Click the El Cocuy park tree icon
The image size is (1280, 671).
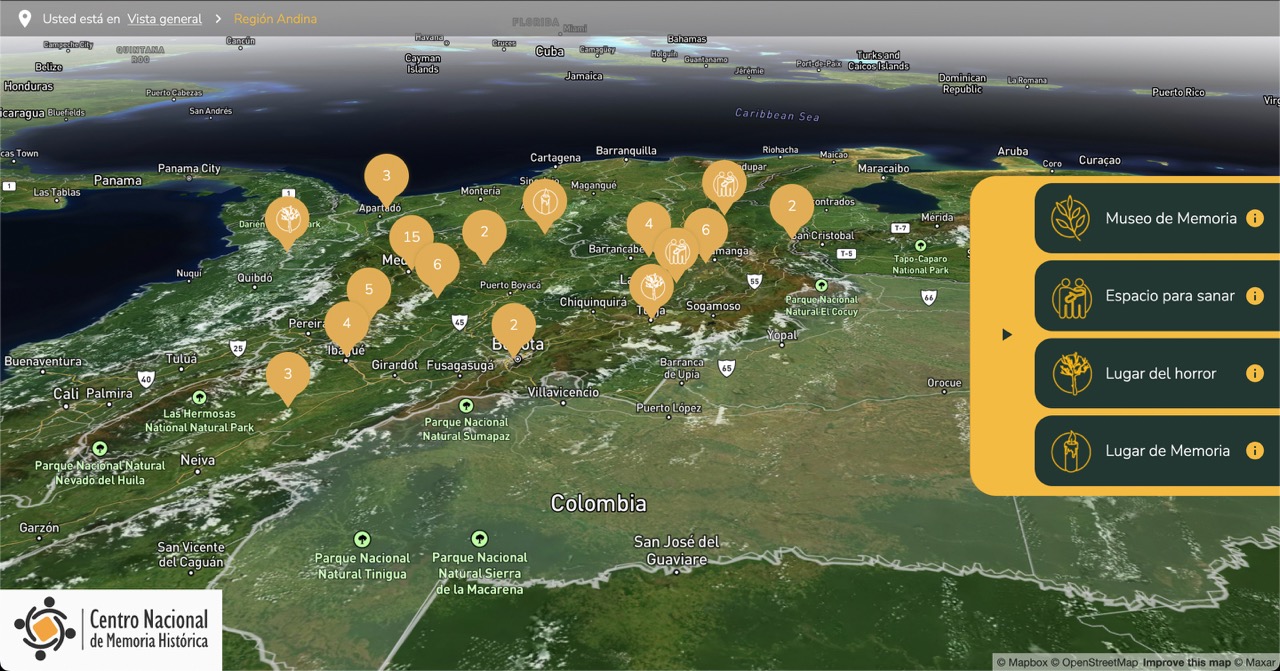821,285
